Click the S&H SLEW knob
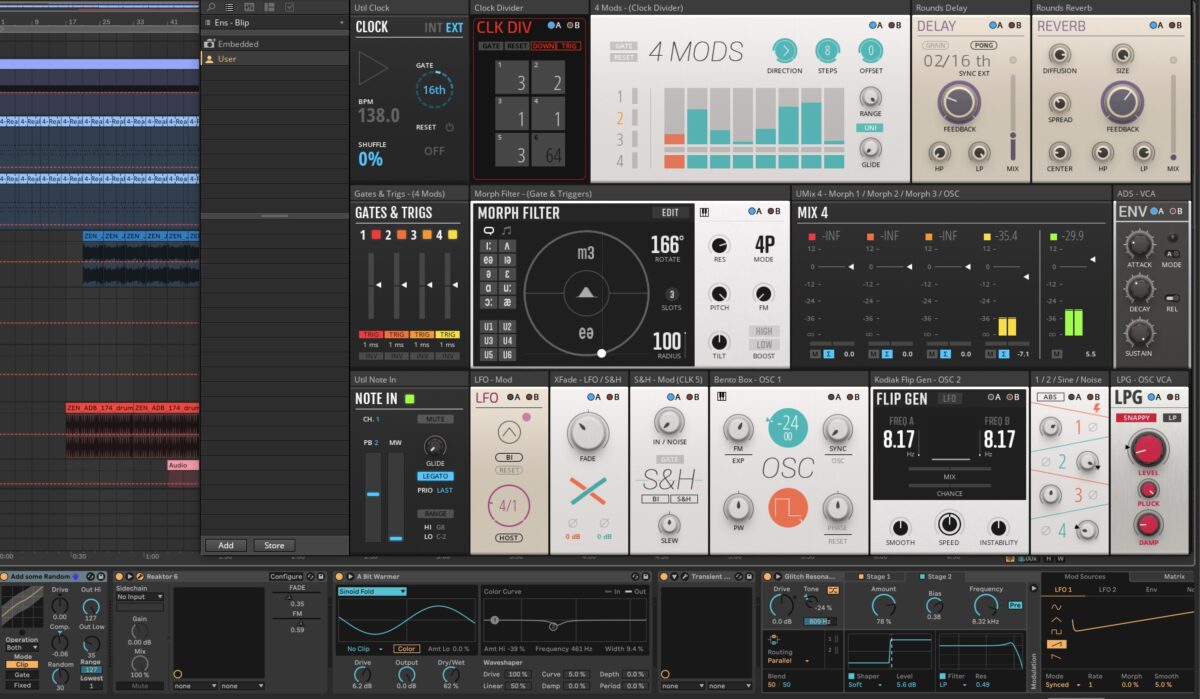The image size is (1200, 699). [x=669, y=524]
